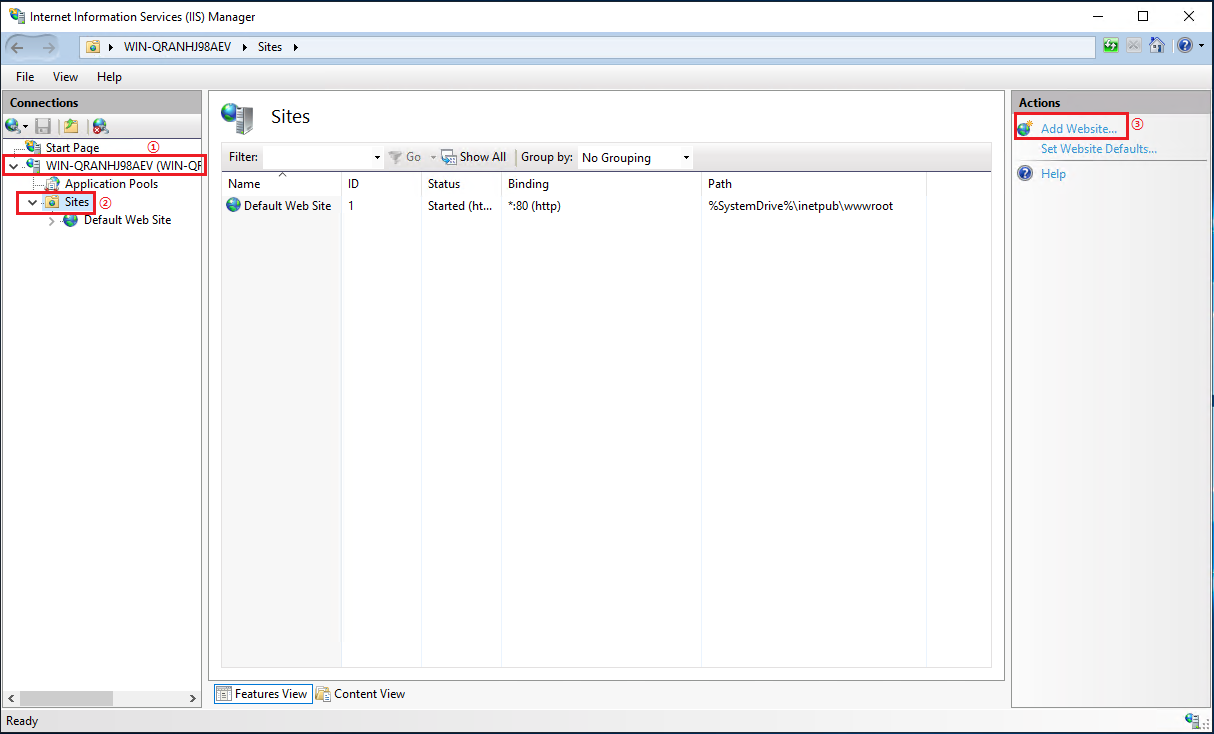Click the gray Stop icon in address bar
The width and height of the screenshot is (1214, 734).
pyautogui.click(x=1134, y=46)
